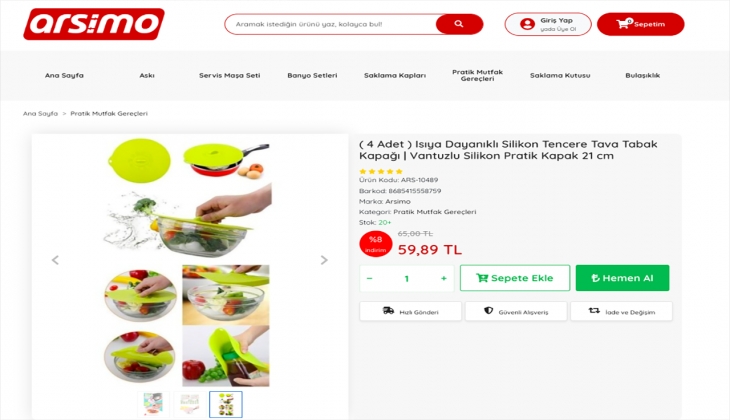
Task: Click the quantity number field
Action: point(406,278)
